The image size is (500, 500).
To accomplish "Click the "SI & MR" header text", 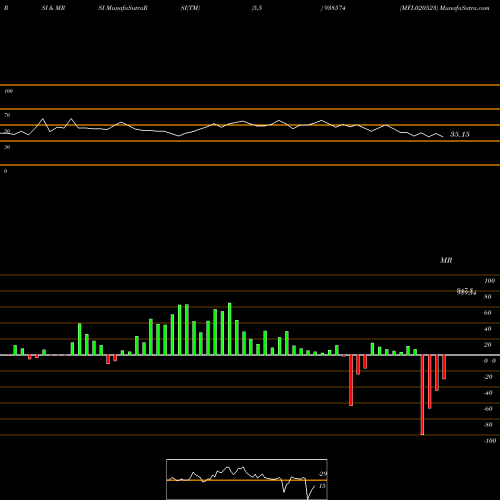I will click(53, 8).
